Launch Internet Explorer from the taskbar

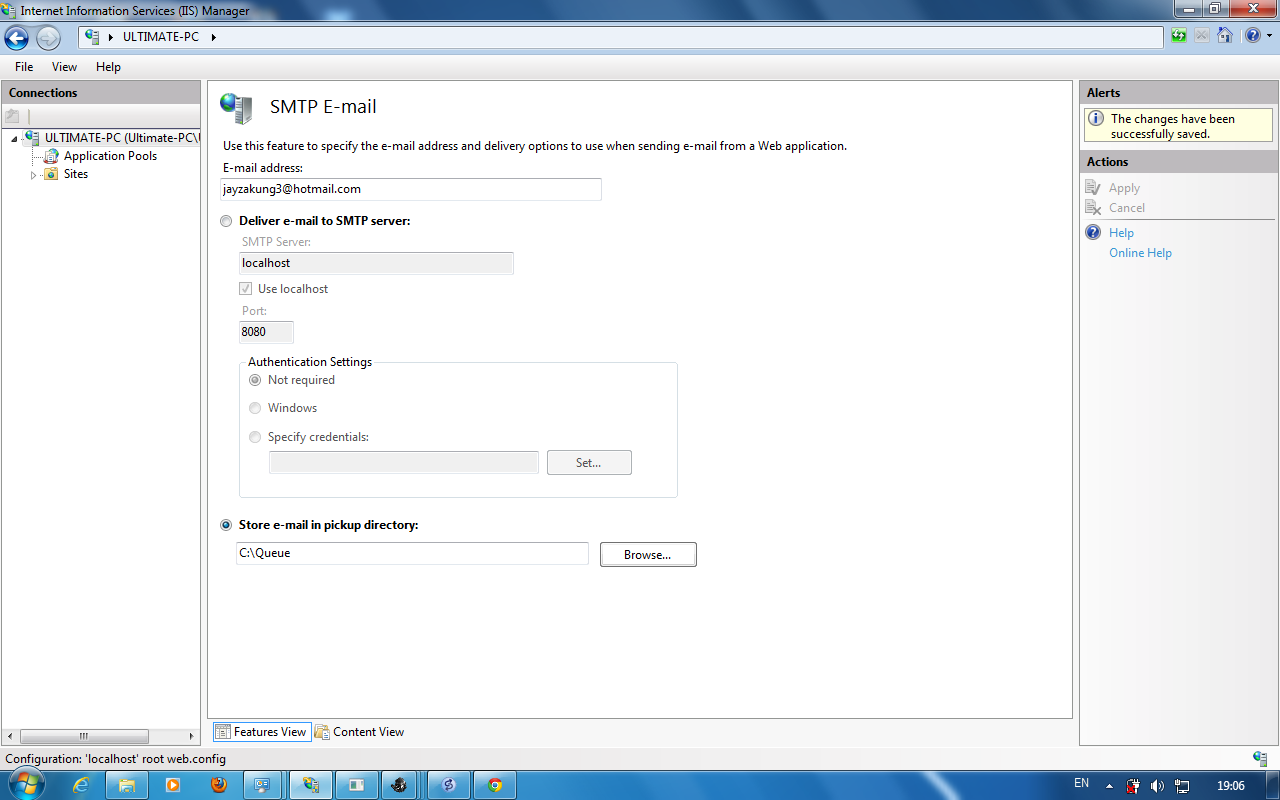82,785
